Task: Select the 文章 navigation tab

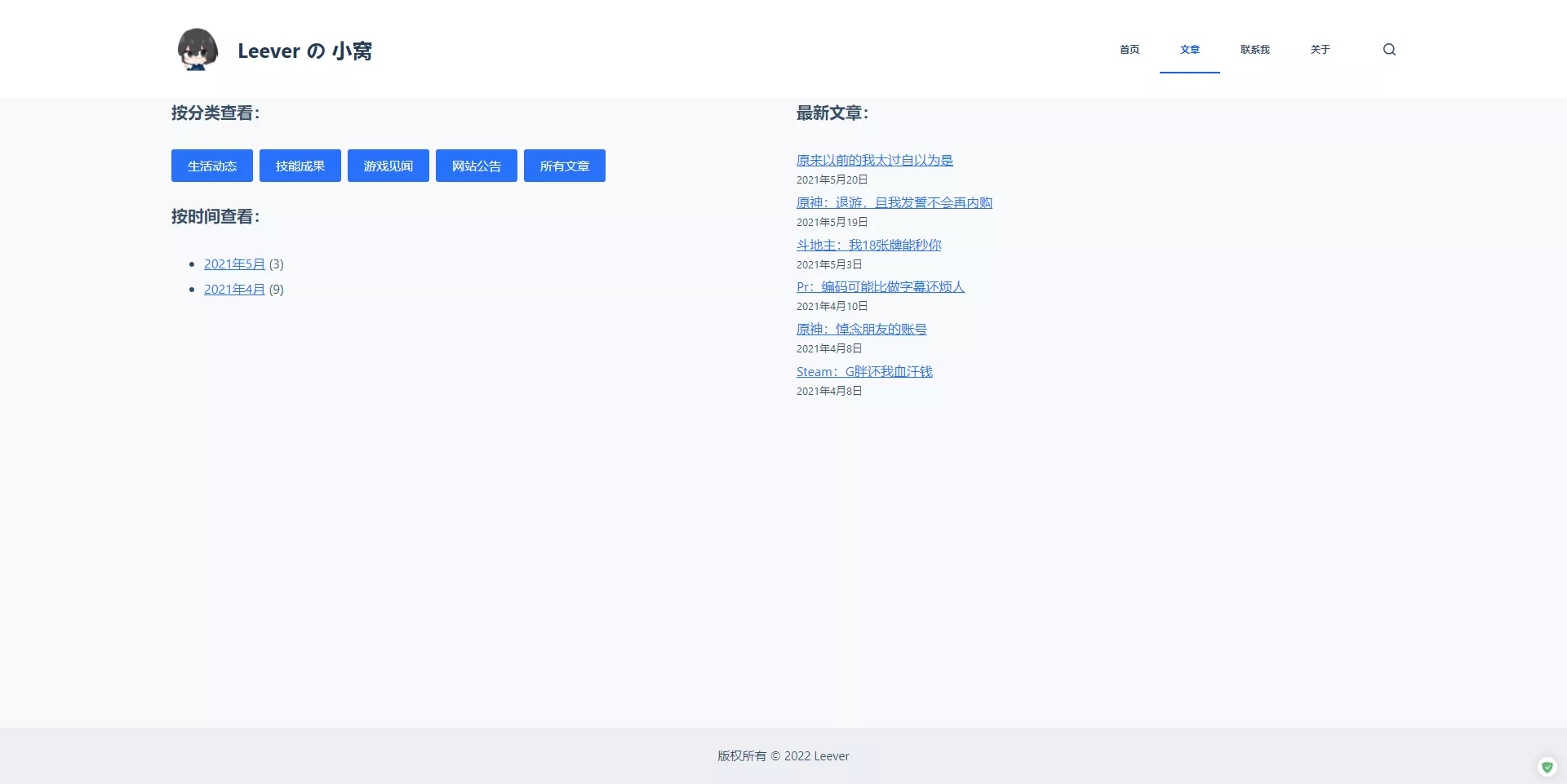Action: pos(1189,50)
